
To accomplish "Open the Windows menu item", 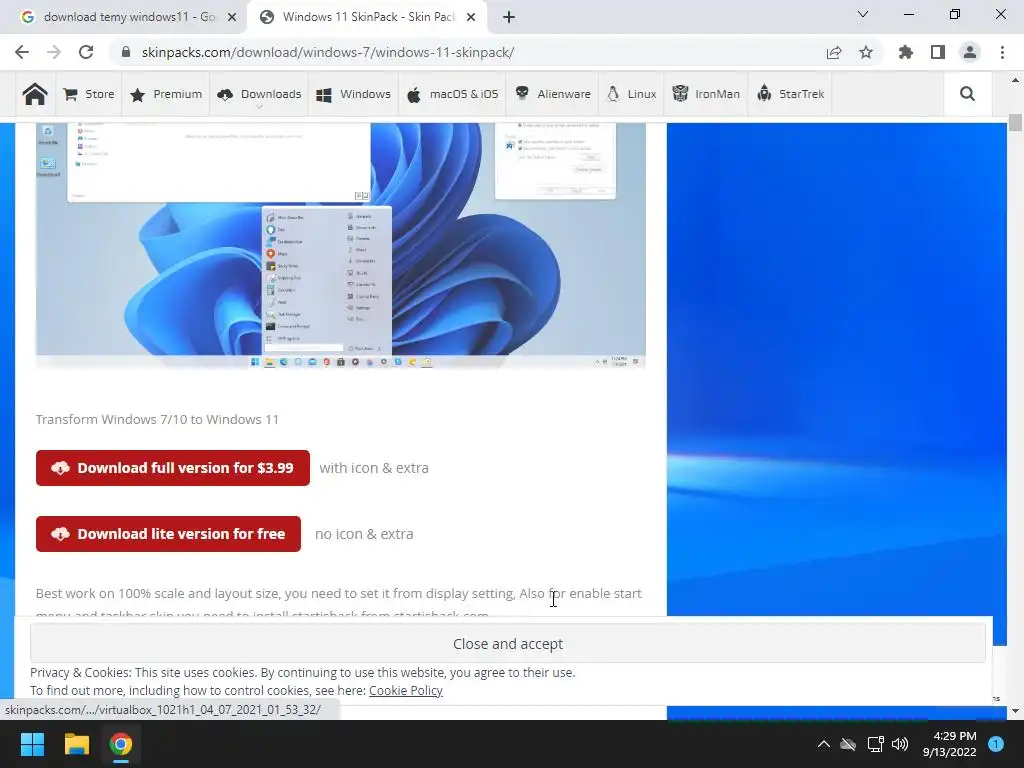I will (353, 94).
